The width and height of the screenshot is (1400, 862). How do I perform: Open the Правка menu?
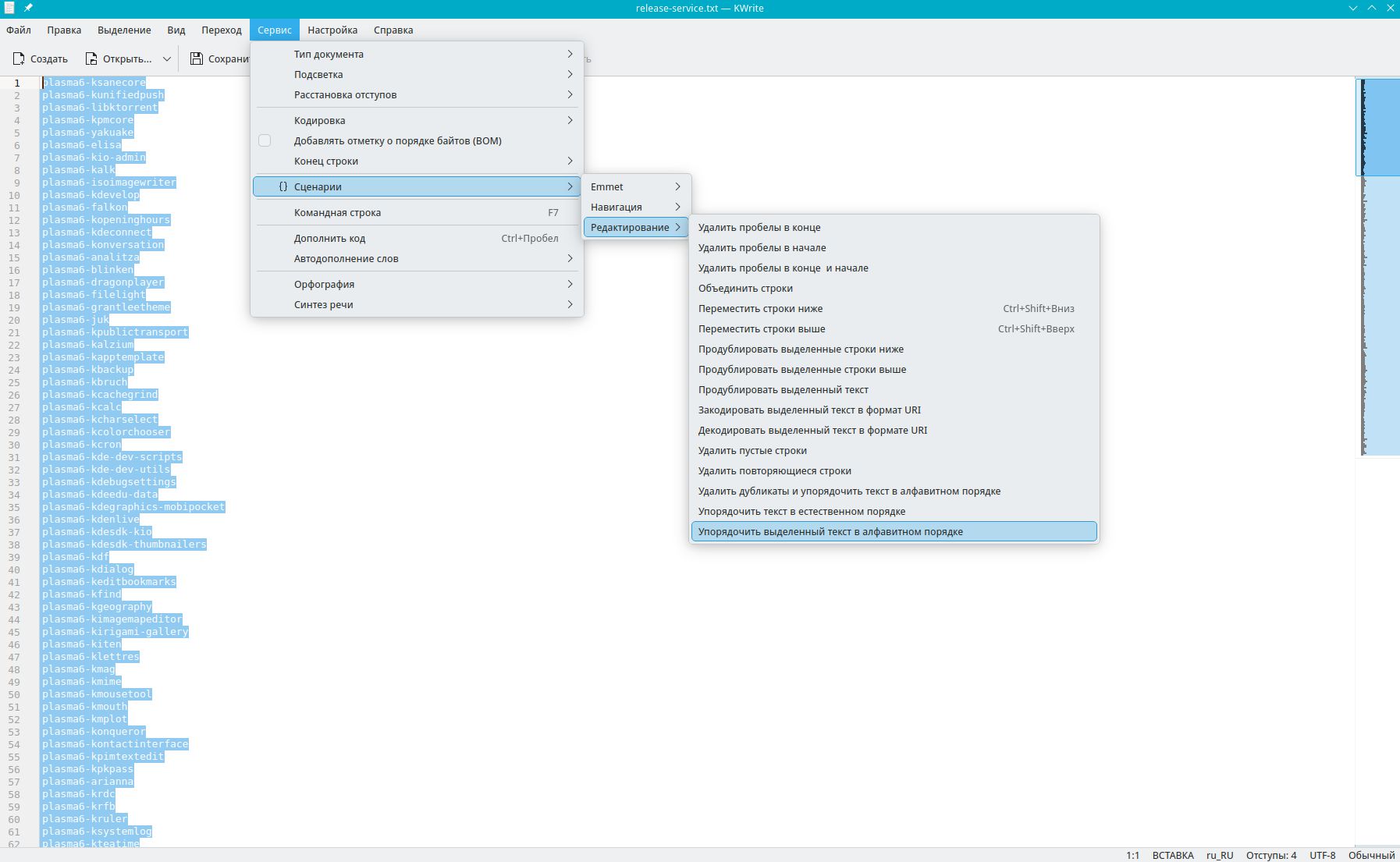tap(64, 30)
